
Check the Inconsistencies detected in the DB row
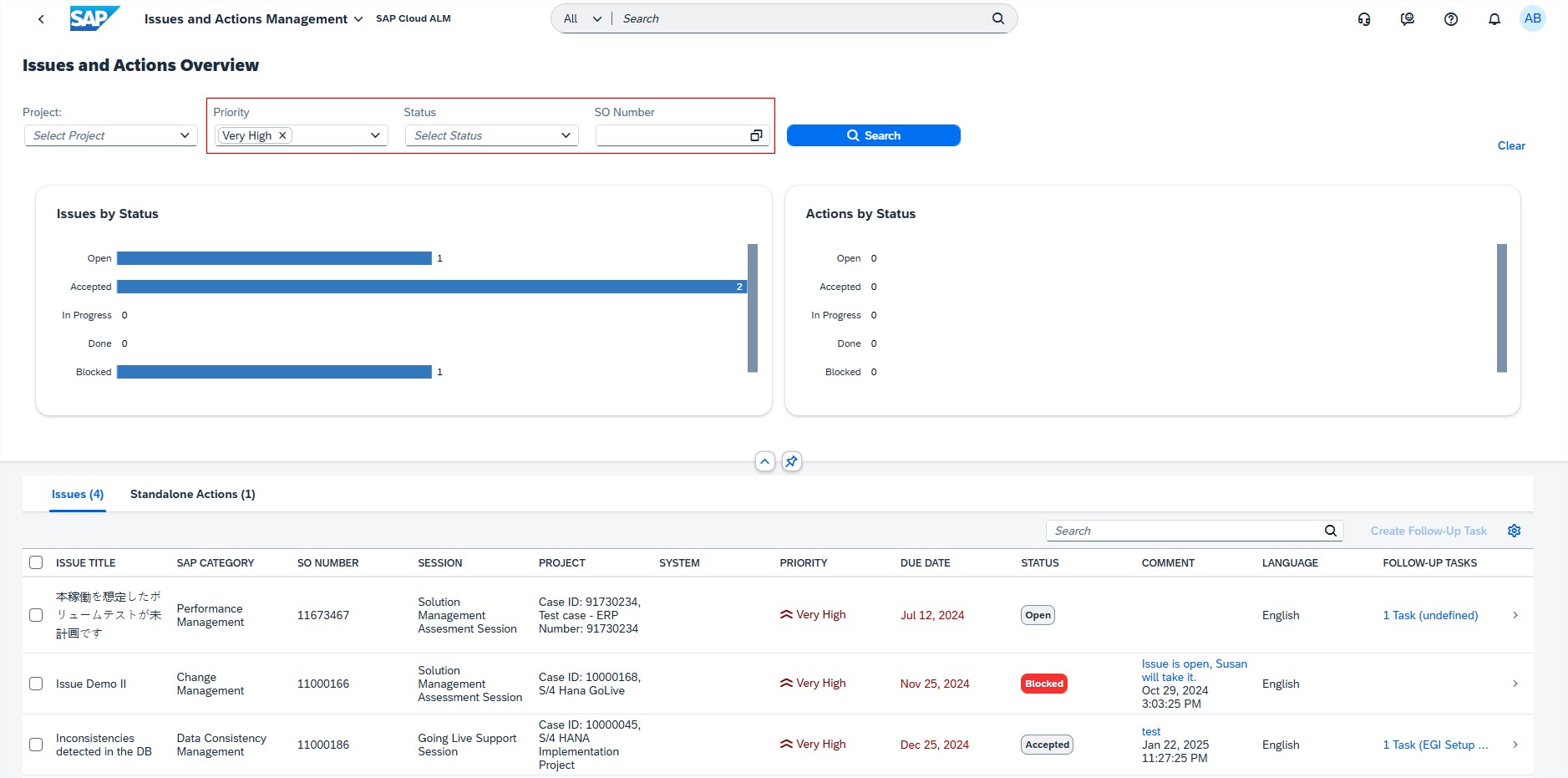[36, 745]
